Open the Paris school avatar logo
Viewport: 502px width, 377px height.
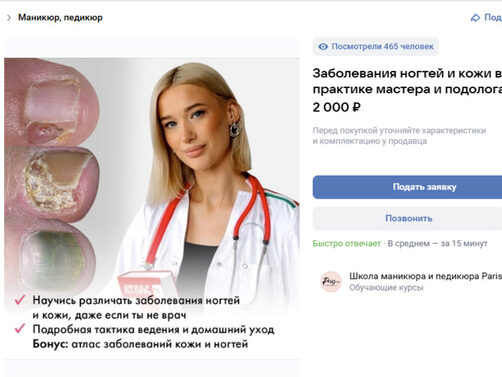pyautogui.click(x=331, y=281)
